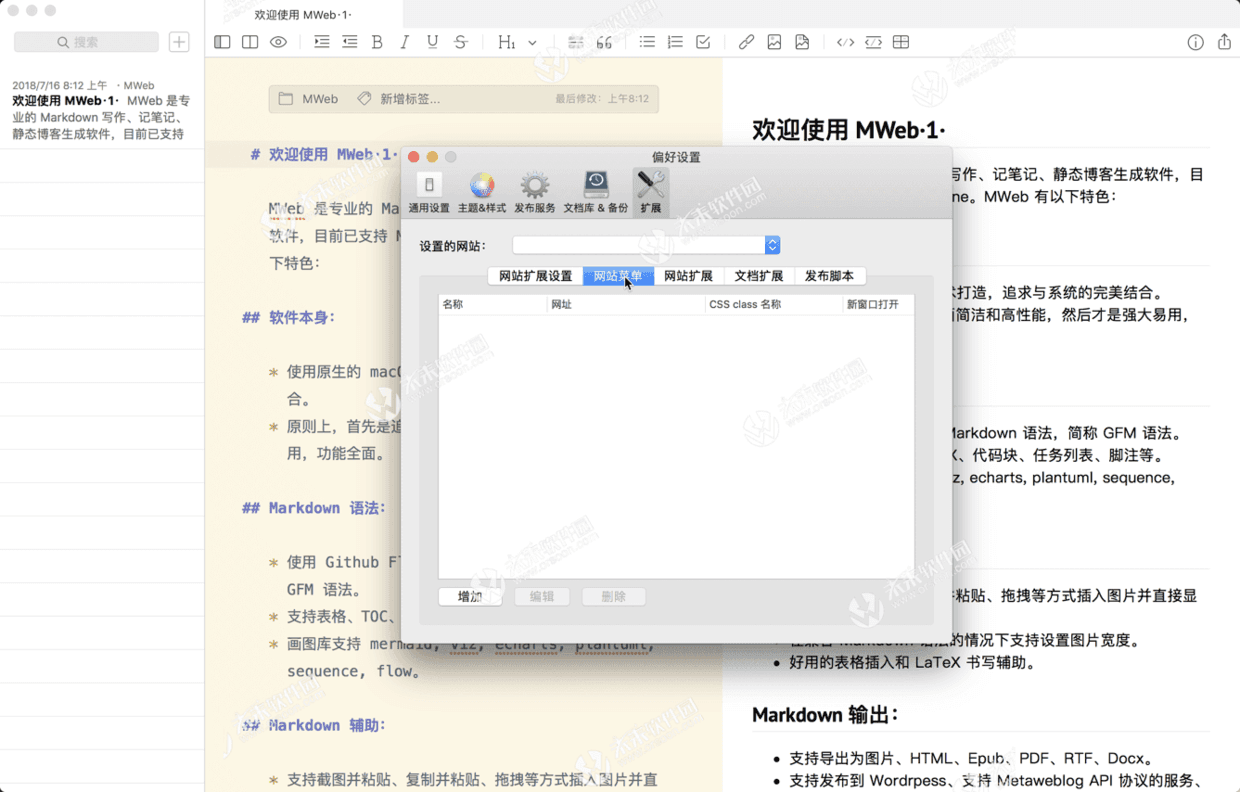Click the 增加 button to add a site
This screenshot has height=792, width=1240.
(x=468, y=596)
